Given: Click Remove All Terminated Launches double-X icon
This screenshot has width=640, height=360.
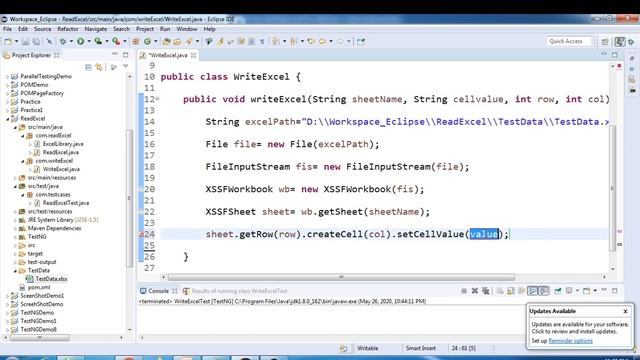Looking at the screenshot, I should 486,291.
